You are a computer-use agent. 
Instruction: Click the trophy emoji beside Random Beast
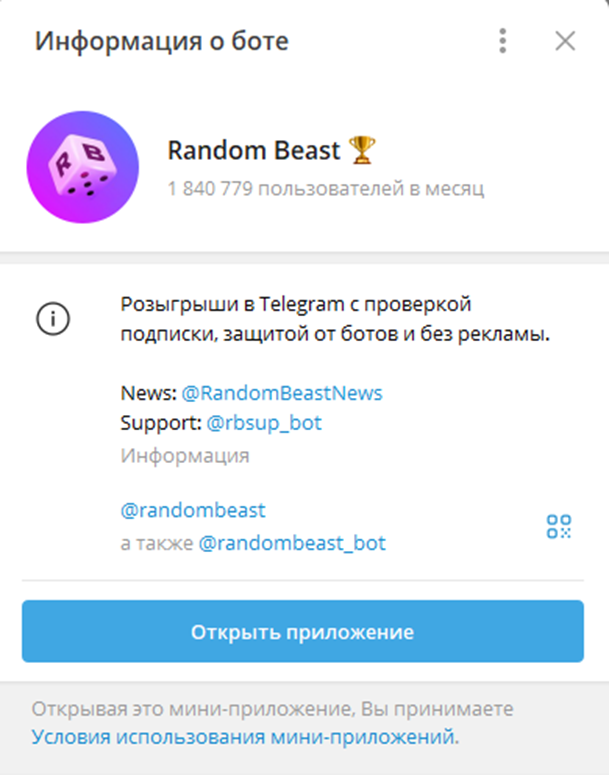(x=362, y=150)
